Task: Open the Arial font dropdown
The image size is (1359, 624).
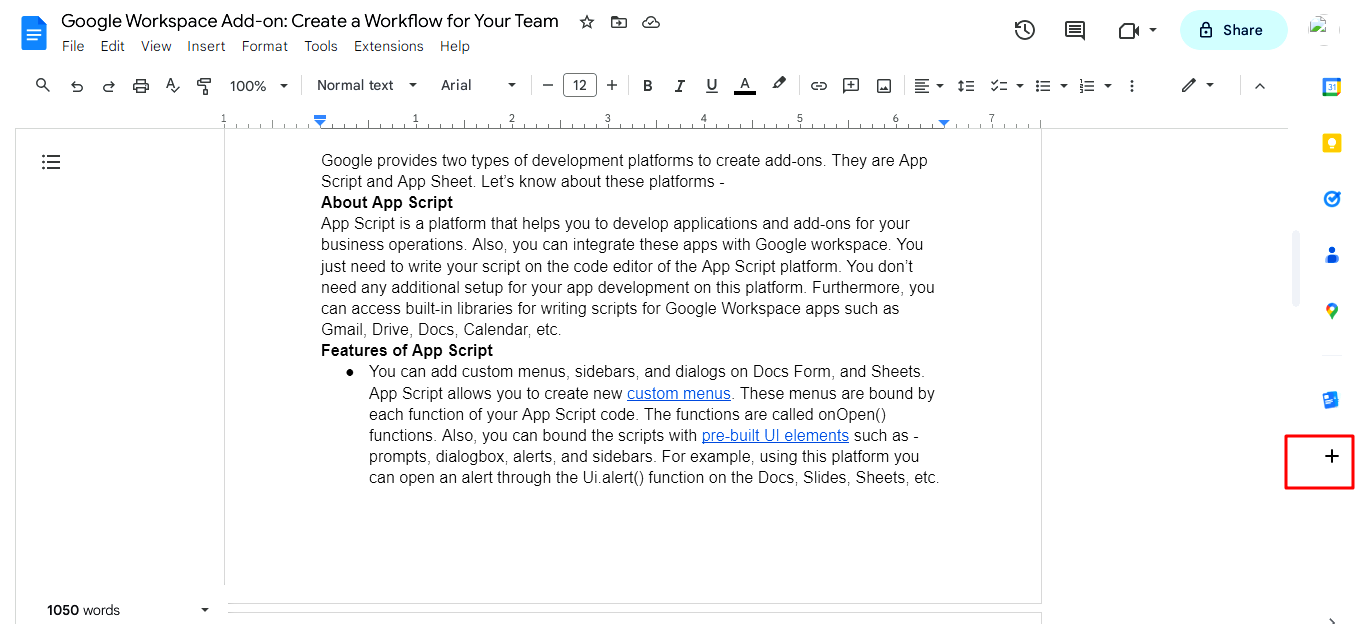Action: click(479, 86)
